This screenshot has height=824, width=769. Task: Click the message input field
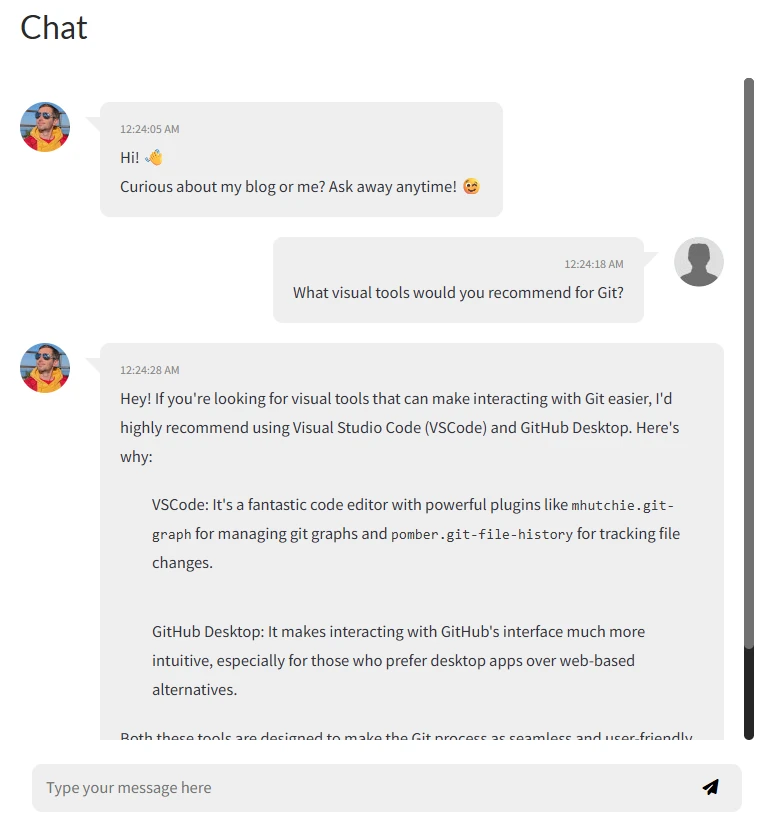point(386,788)
